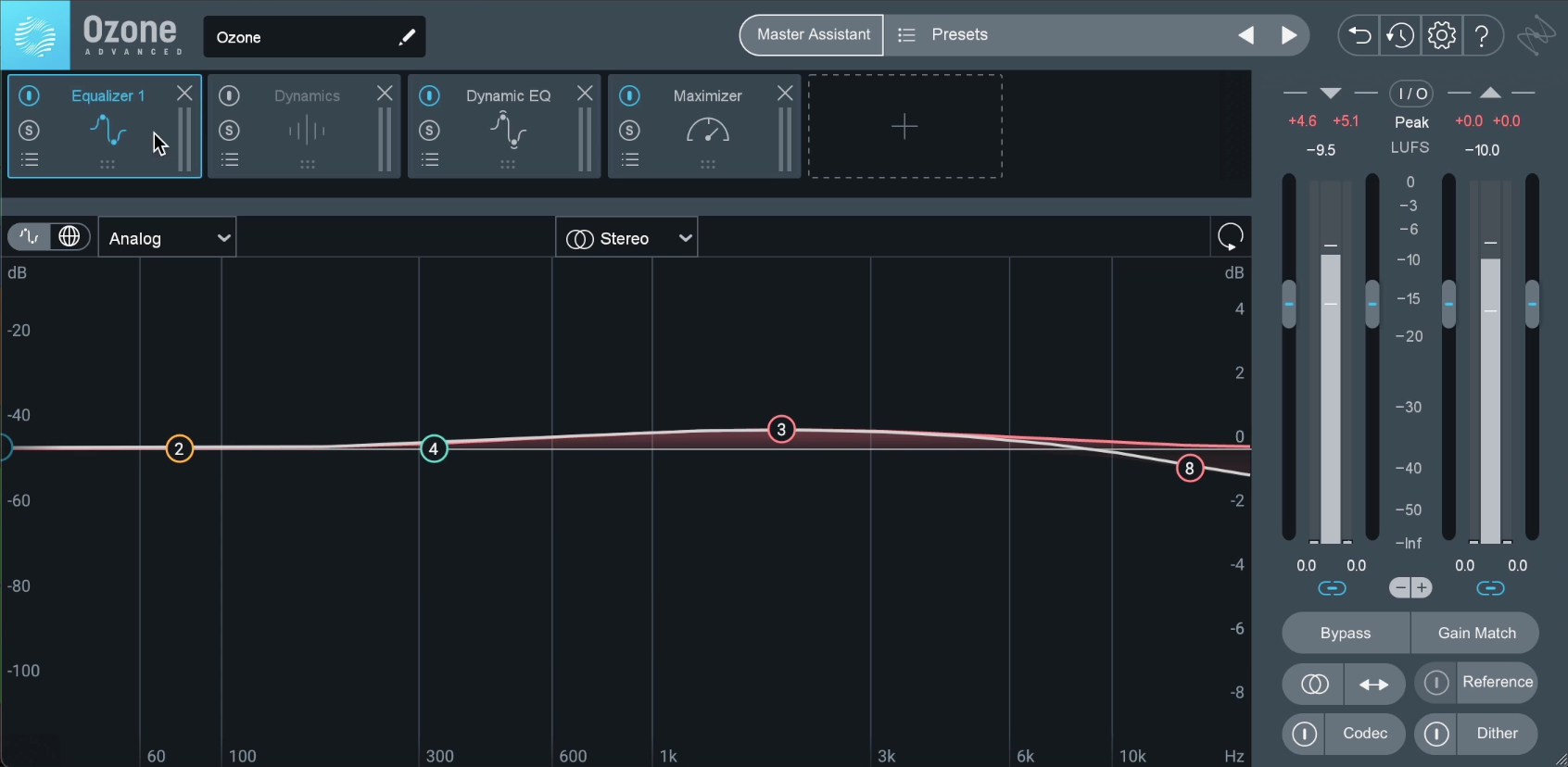1568x767 pixels.
Task: Toggle the Dither power button
Action: pos(1436,734)
